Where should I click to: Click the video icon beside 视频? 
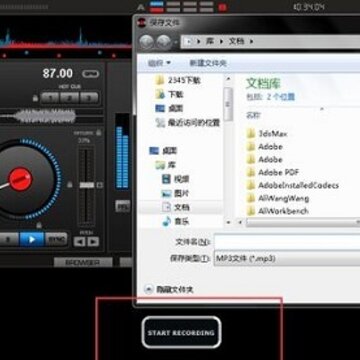point(166,179)
